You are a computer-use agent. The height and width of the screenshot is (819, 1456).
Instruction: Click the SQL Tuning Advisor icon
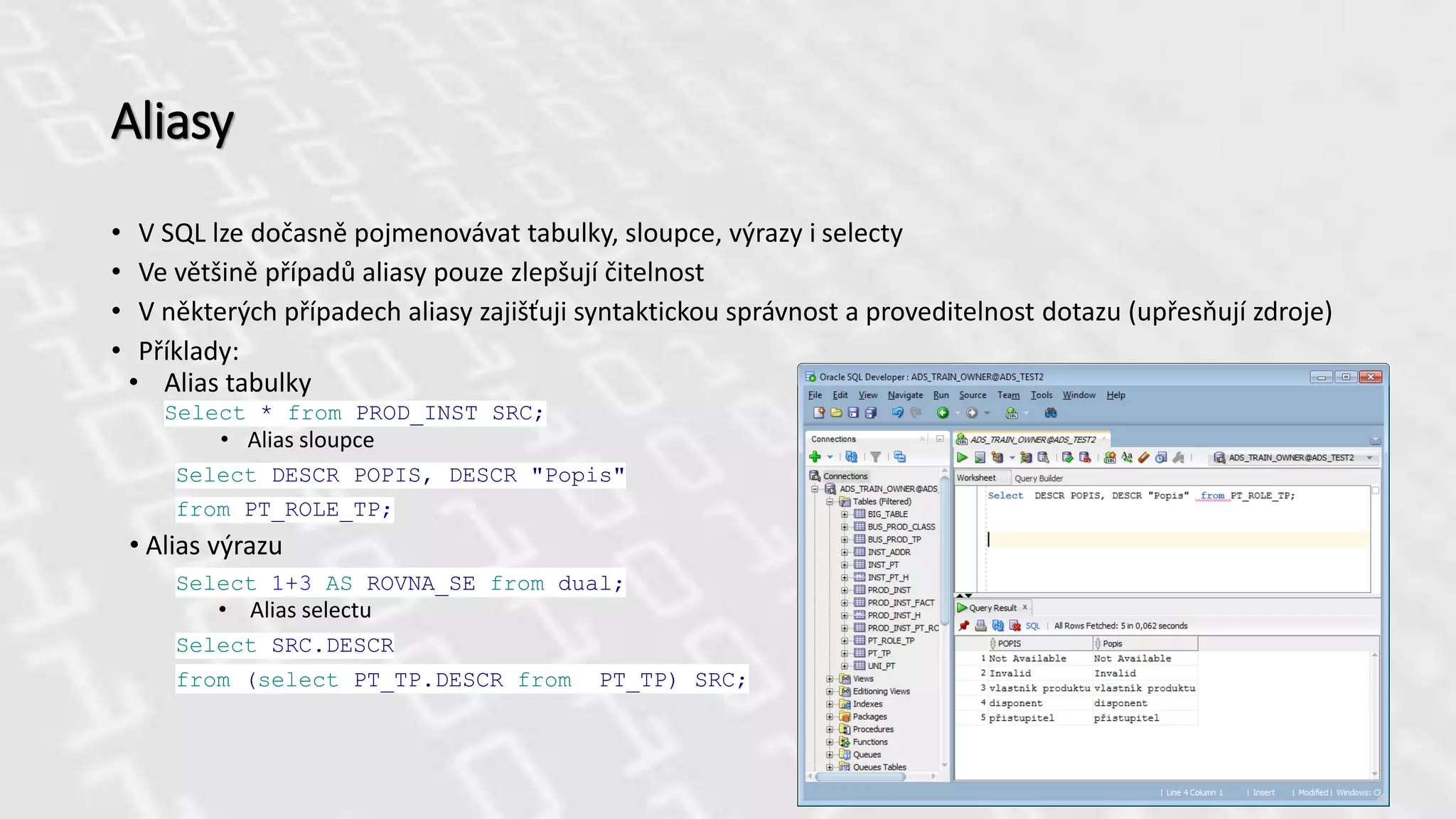pos(1043,458)
